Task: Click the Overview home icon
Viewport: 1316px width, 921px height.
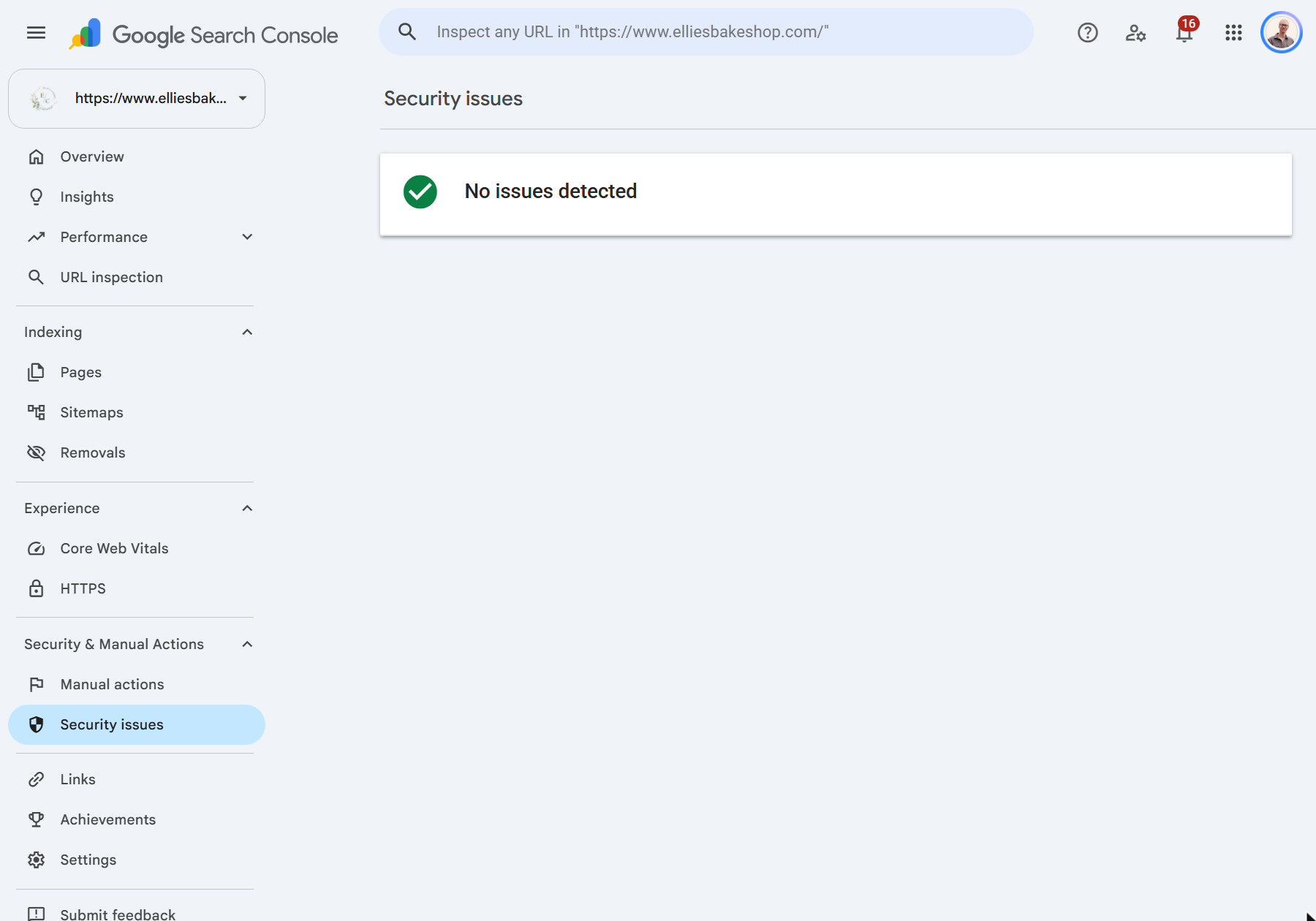Action: coord(36,157)
